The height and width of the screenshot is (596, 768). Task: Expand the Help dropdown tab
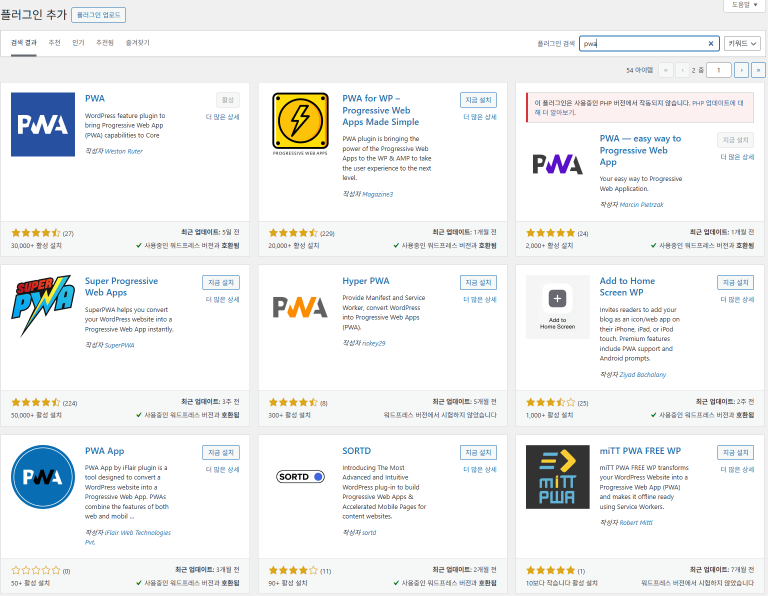pyautogui.click(x=744, y=5)
